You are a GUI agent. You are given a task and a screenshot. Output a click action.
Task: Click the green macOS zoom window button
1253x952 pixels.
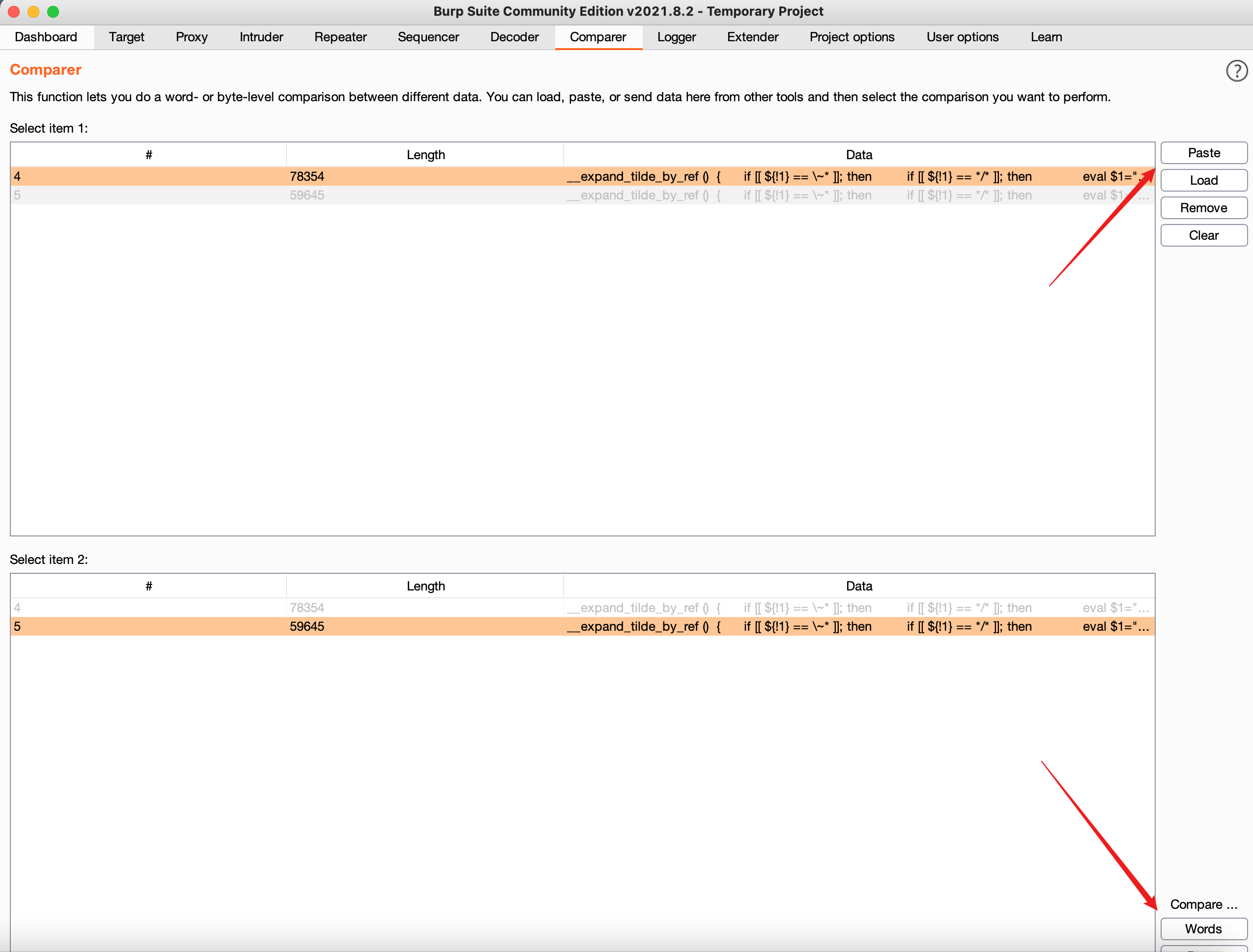coord(53,11)
